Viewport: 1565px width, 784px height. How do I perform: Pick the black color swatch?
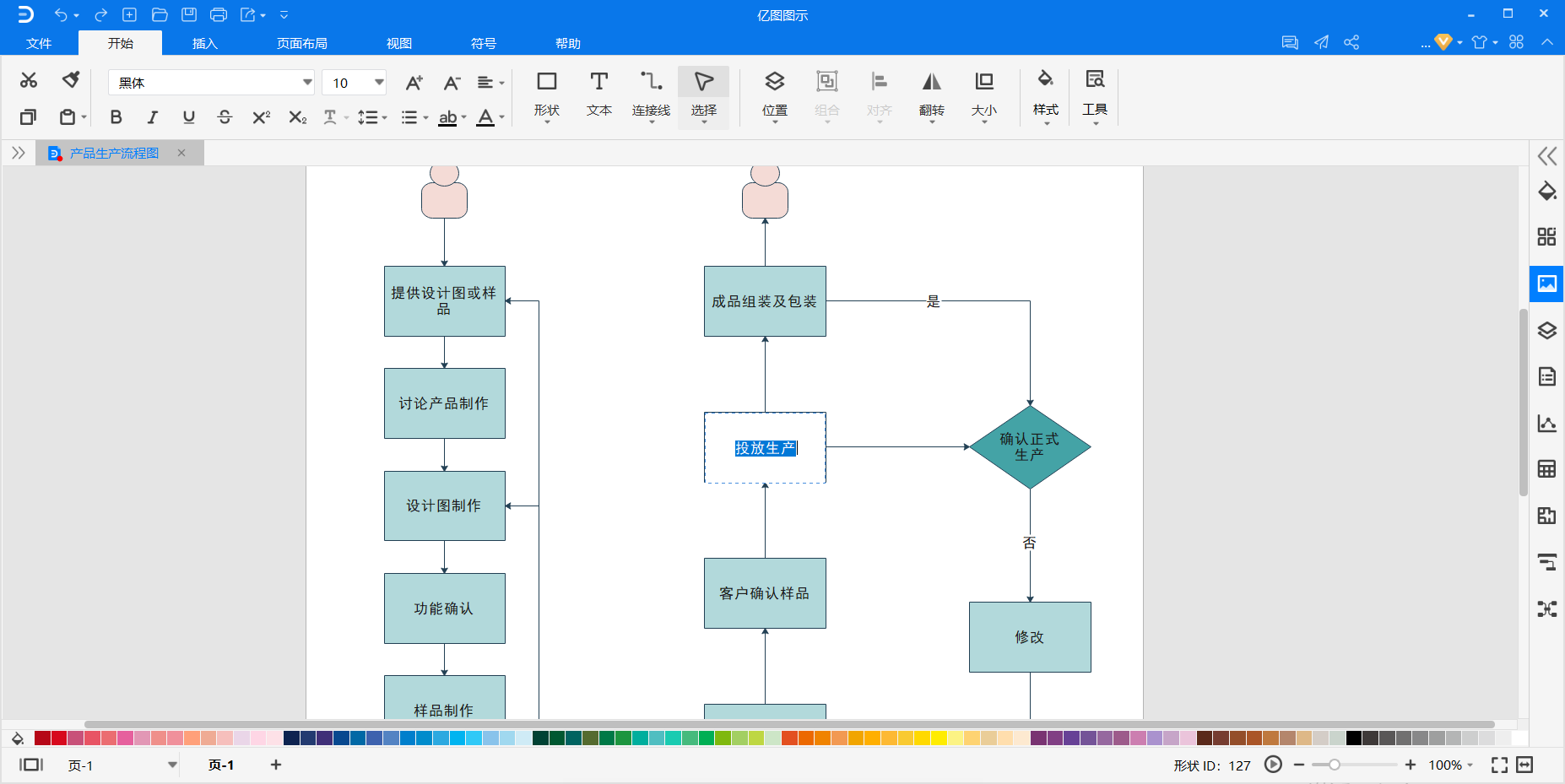[x=1354, y=738]
